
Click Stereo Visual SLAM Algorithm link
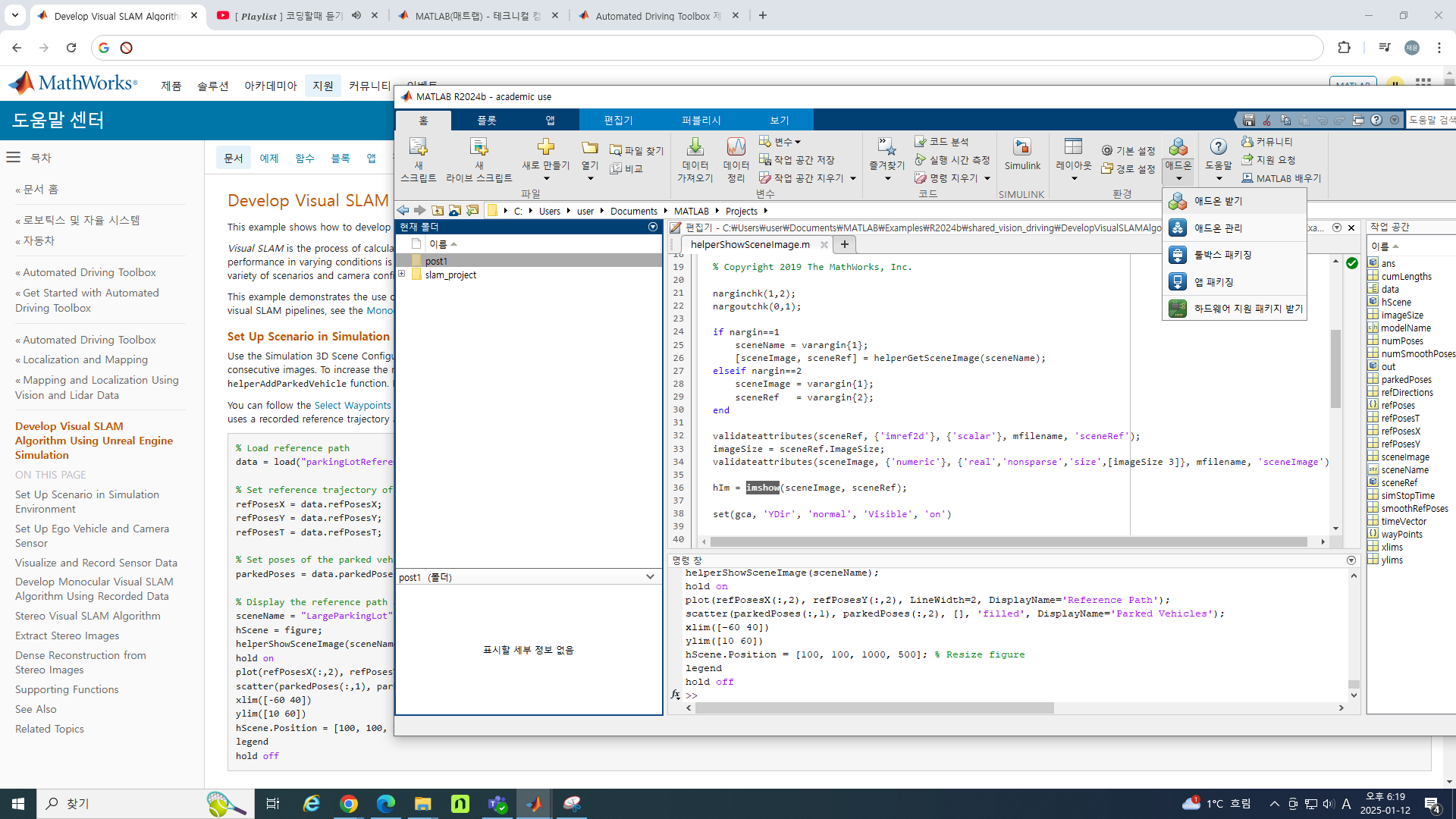click(87, 616)
